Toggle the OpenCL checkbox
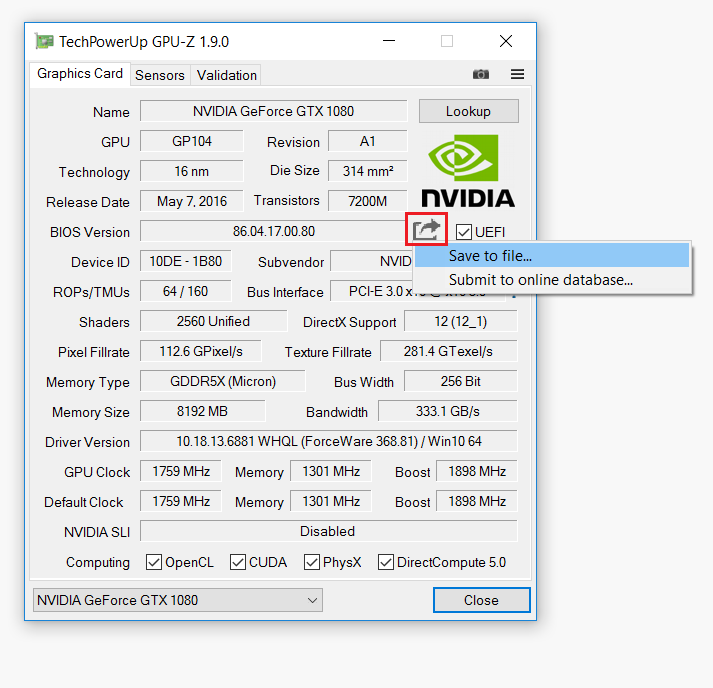Viewport: 713px width, 688px height. 154,562
